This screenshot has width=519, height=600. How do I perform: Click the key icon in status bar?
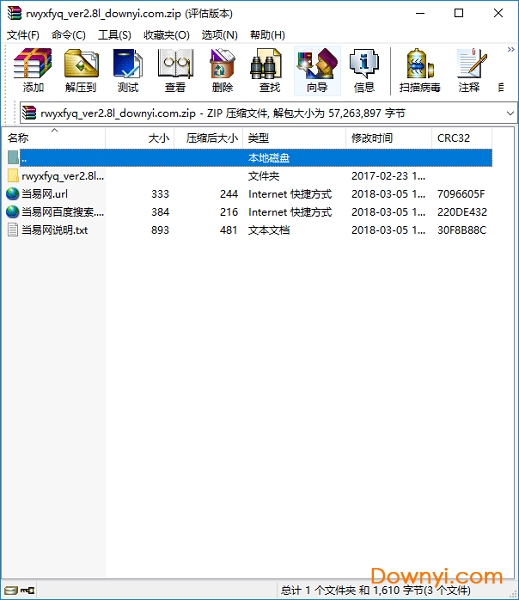[27, 590]
